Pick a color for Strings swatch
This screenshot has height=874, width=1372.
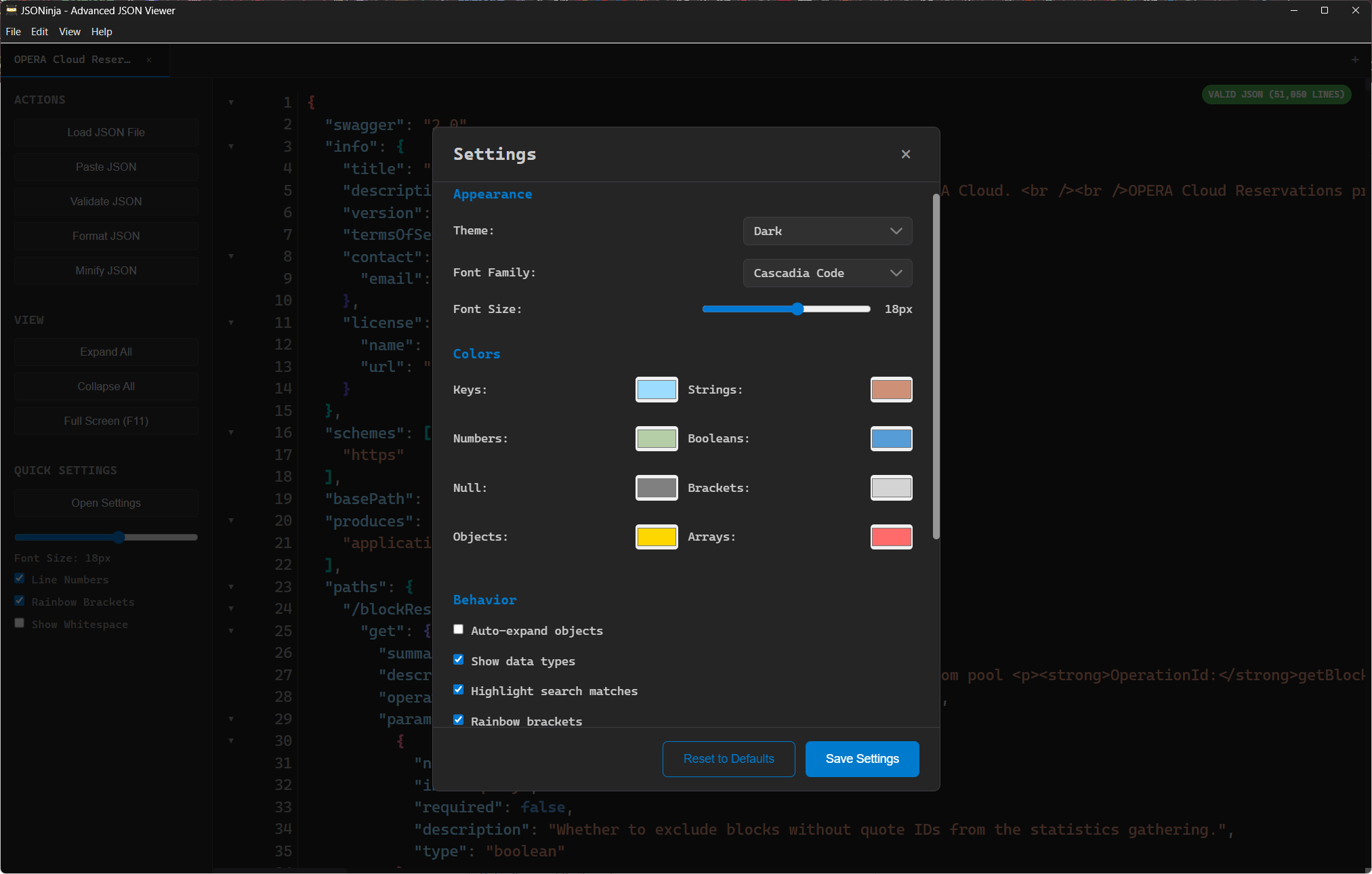(x=891, y=390)
